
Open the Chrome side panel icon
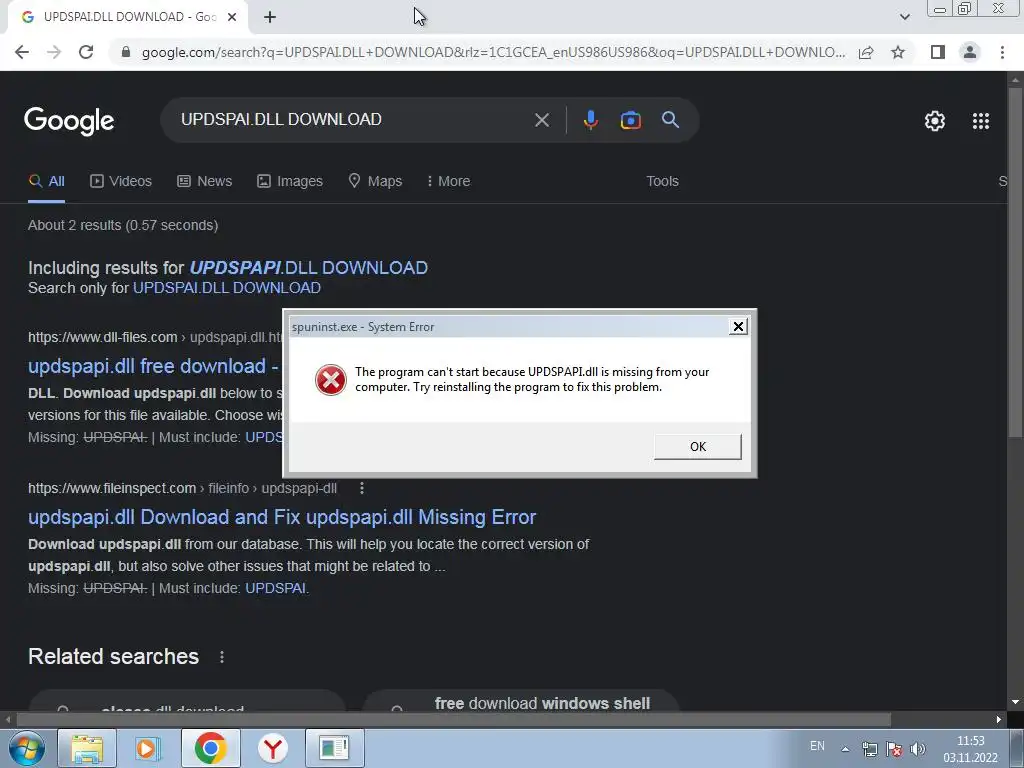pos(938,52)
